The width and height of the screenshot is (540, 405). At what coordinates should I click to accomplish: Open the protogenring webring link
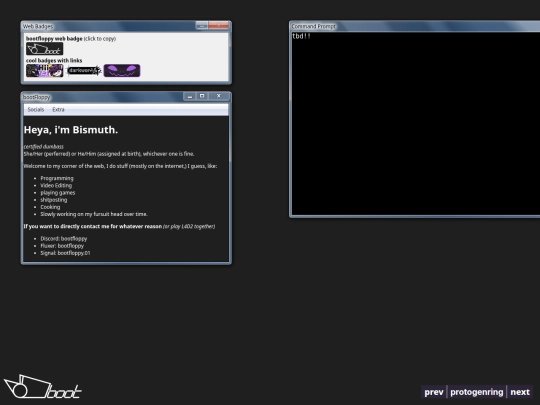coord(476,392)
